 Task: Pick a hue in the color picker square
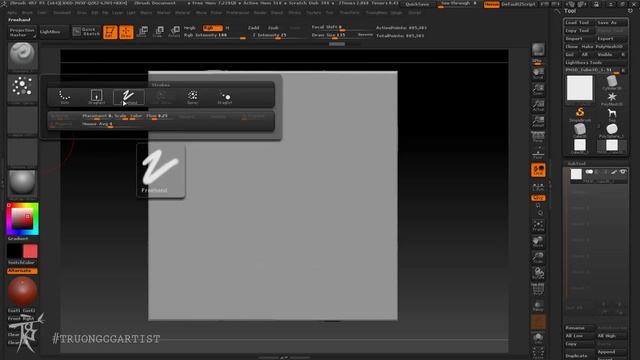(22, 219)
